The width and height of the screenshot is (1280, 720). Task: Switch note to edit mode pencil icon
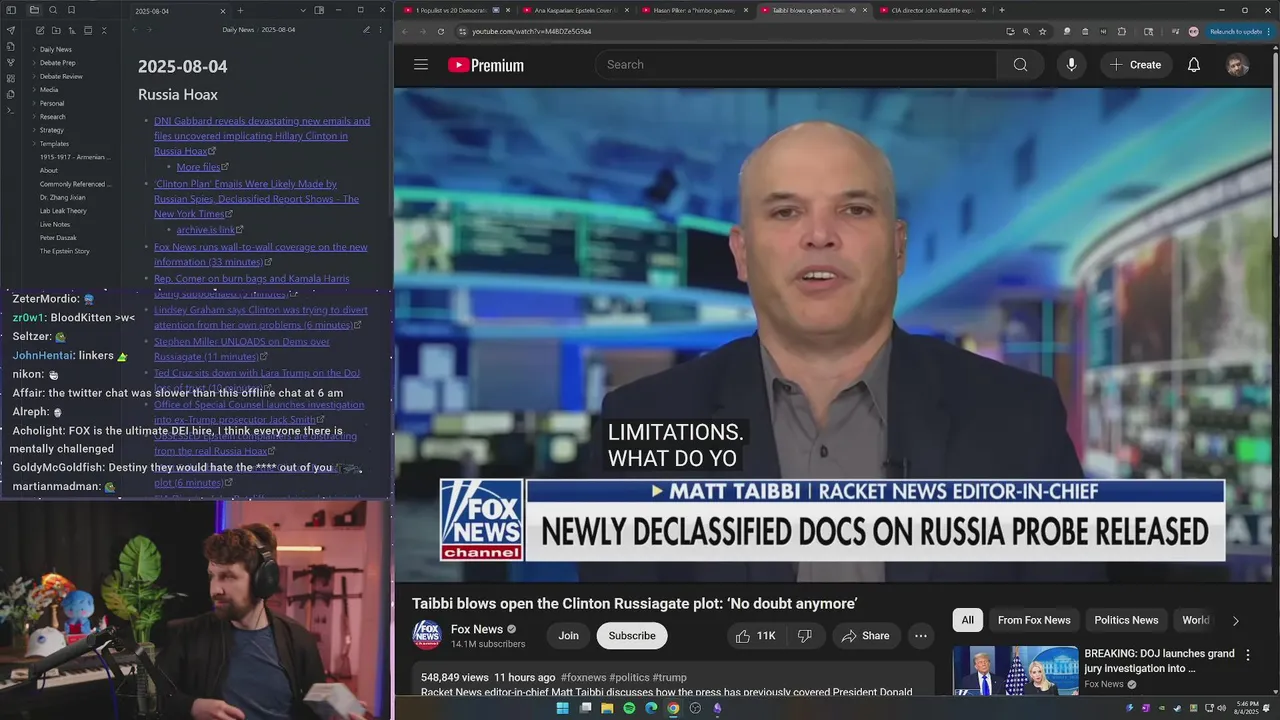click(366, 30)
